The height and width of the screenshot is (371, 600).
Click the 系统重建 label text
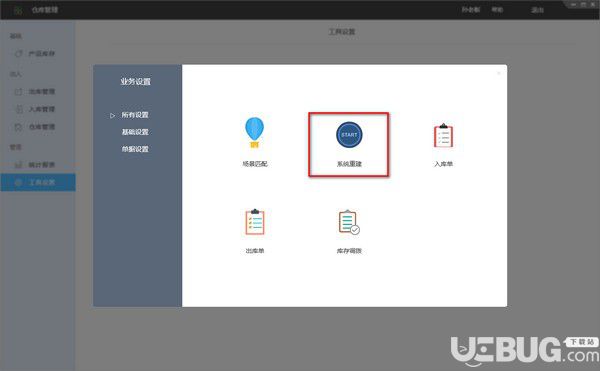pos(349,164)
